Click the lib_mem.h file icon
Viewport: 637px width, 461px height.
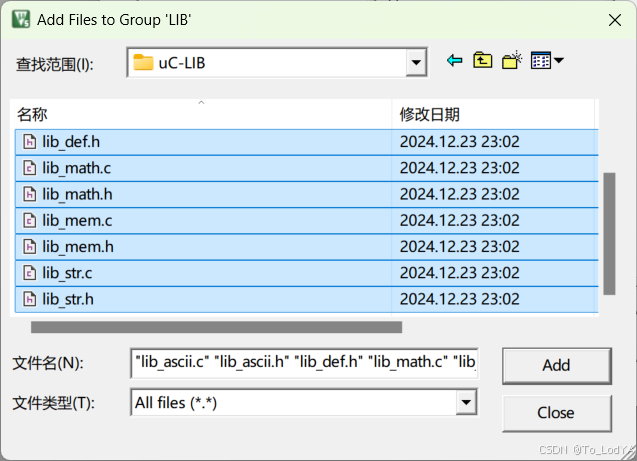click(29, 247)
